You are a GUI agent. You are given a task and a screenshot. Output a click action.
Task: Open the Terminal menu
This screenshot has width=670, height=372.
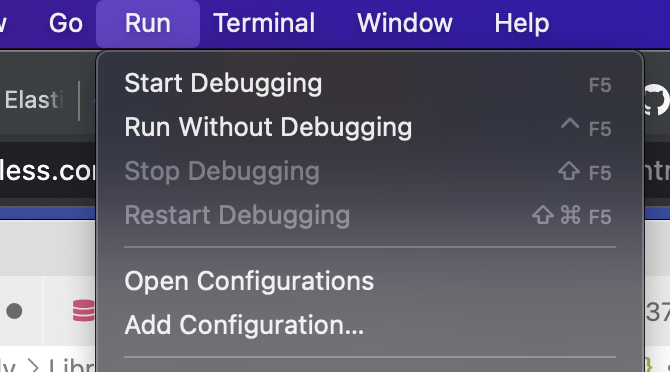click(x=264, y=23)
